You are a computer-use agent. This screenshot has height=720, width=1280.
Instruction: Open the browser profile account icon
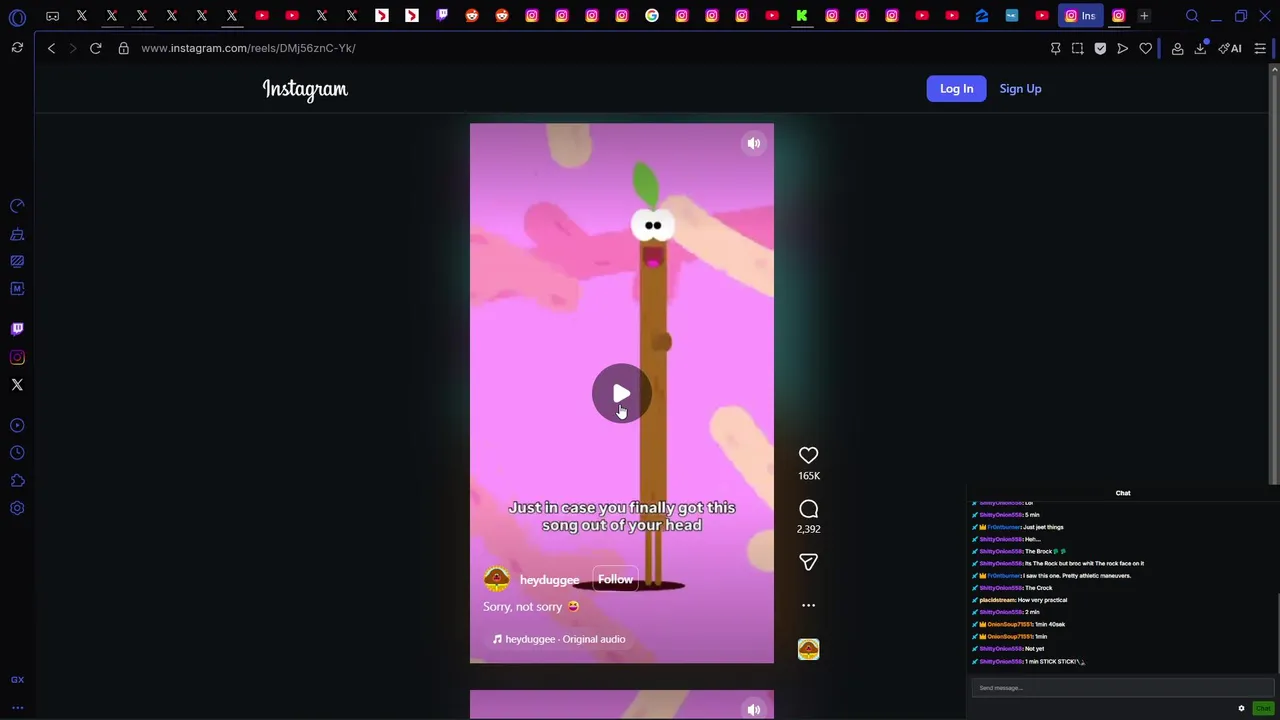pos(1178,48)
